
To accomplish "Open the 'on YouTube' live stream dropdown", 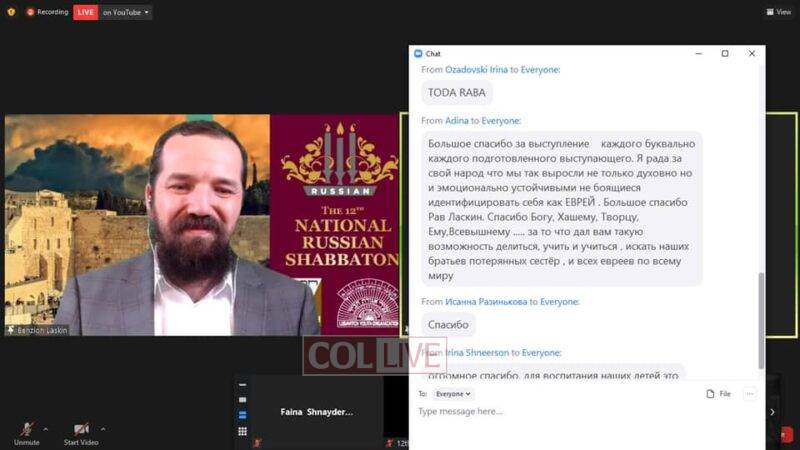I will pyautogui.click(x=125, y=12).
